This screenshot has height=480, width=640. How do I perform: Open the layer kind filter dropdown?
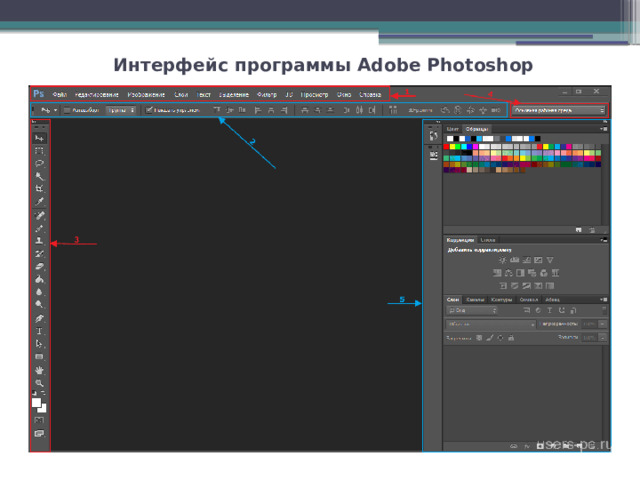tap(472, 311)
